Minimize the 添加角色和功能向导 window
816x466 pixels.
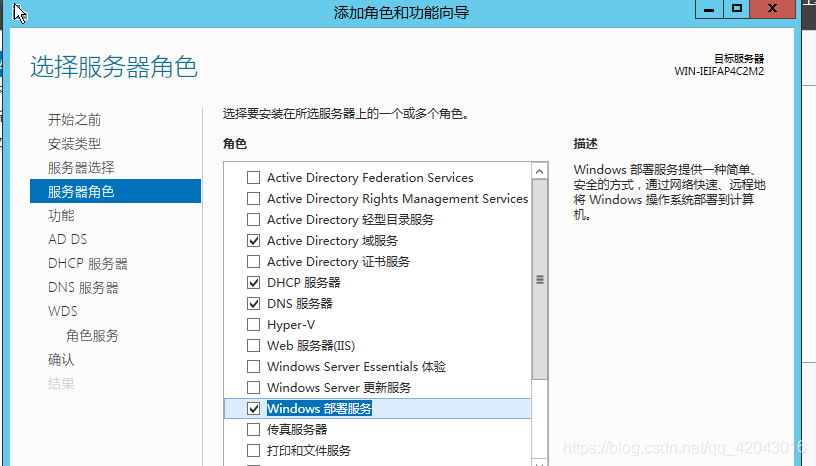(x=709, y=9)
